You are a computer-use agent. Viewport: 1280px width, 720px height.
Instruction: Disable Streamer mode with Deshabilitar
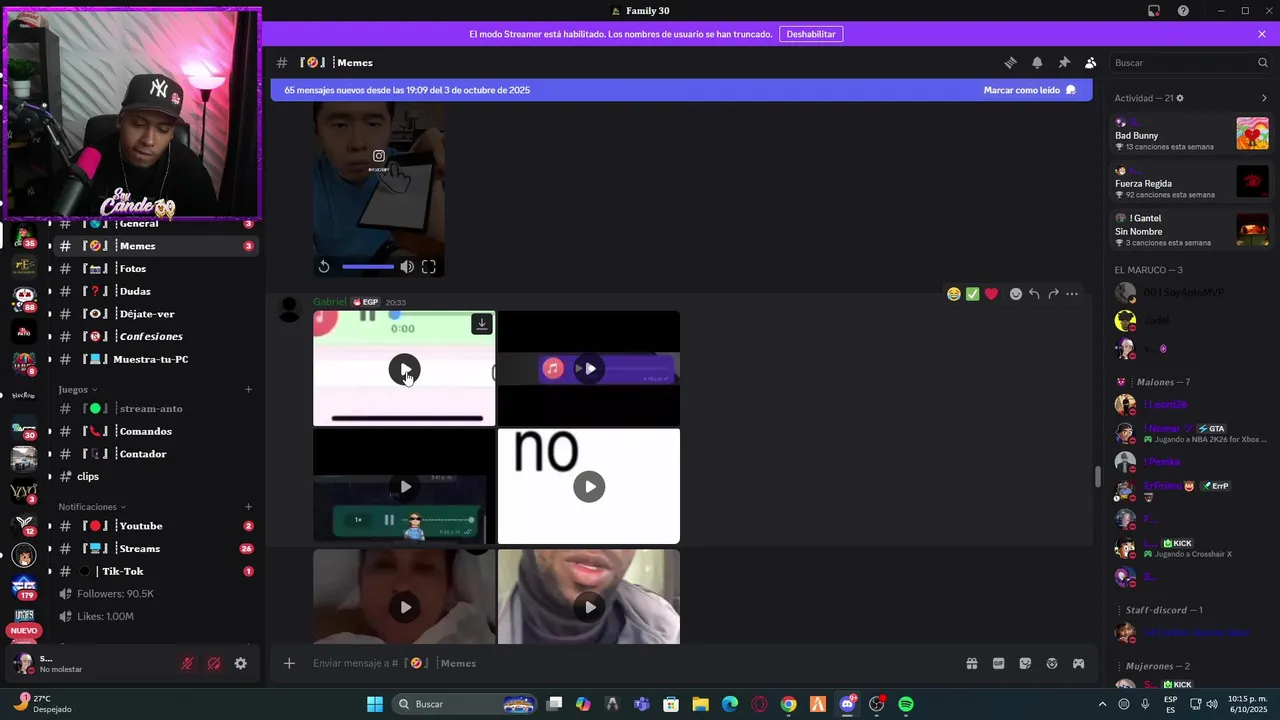(811, 34)
